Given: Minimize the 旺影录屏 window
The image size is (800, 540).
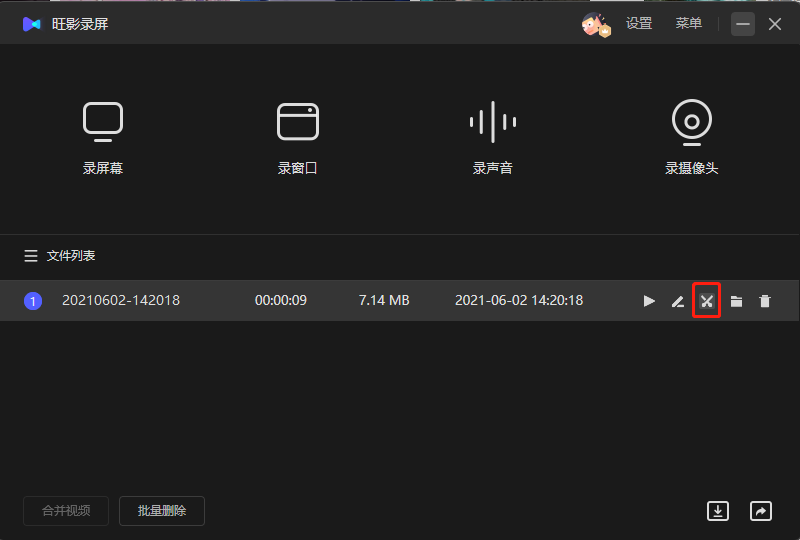Looking at the screenshot, I should [743, 24].
